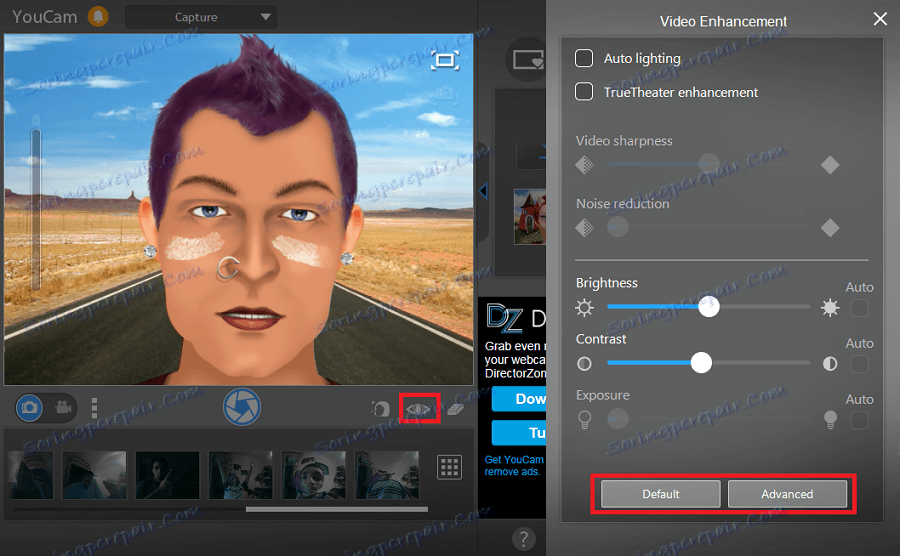Enable Auto checkbox for Brightness
900x556 pixels.
click(x=859, y=308)
